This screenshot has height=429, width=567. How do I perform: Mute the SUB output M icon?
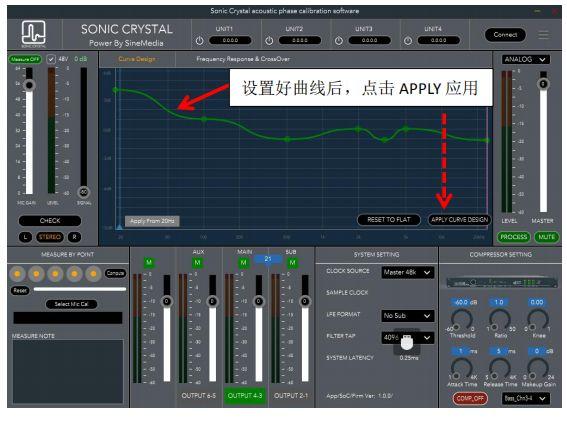pyautogui.click(x=293, y=262)
